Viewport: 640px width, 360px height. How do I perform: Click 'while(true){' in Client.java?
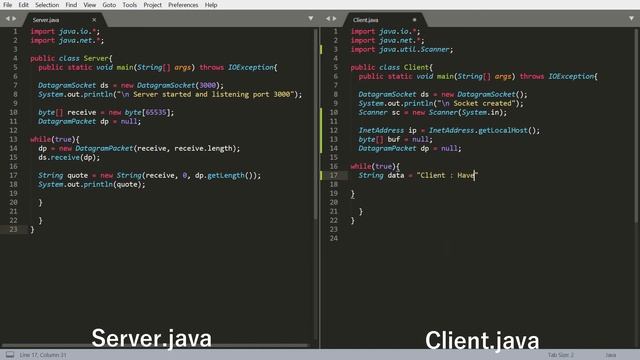click(375, 166)
